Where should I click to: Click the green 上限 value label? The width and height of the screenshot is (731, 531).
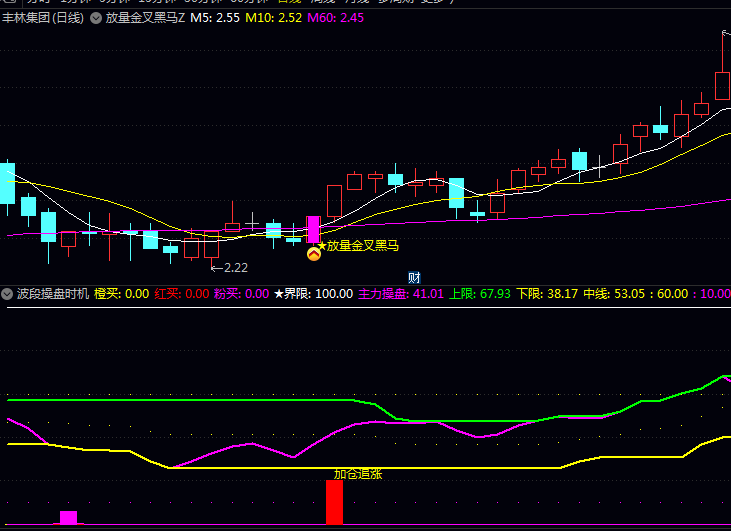[x=479, y=294]
